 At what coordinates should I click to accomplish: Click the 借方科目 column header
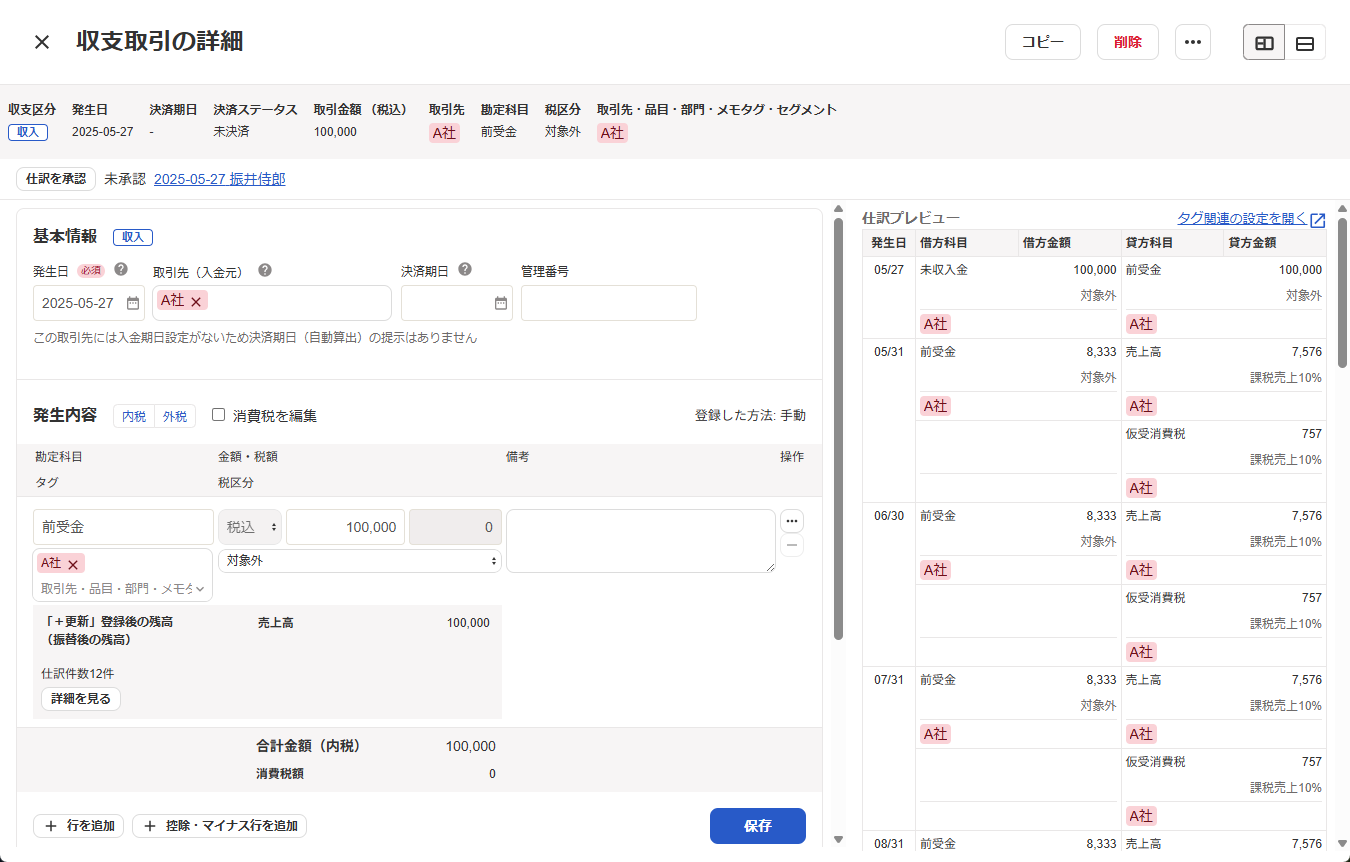[967, 243]
